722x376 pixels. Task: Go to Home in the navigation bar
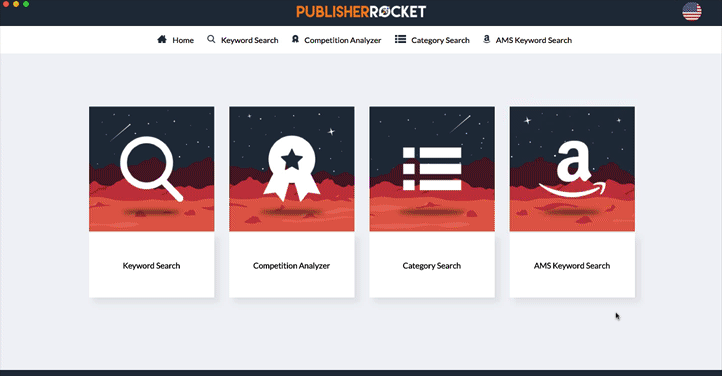[x=183, y=40]
